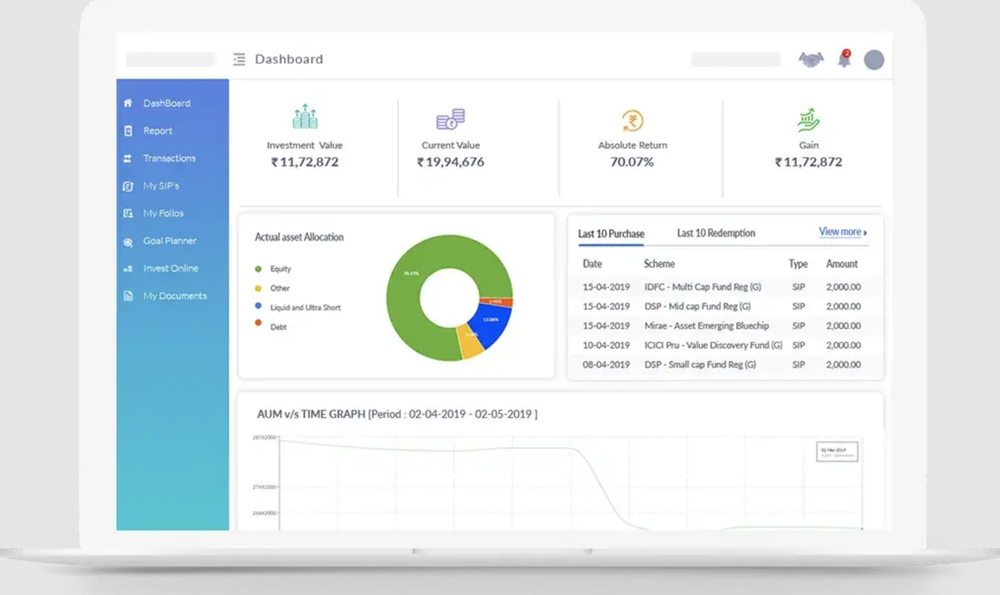Image resolution: width=1000 pixels, height=595 pixels.
Task: Select the Last 10 Purchase tab
Action: click(x=611, y=233)
